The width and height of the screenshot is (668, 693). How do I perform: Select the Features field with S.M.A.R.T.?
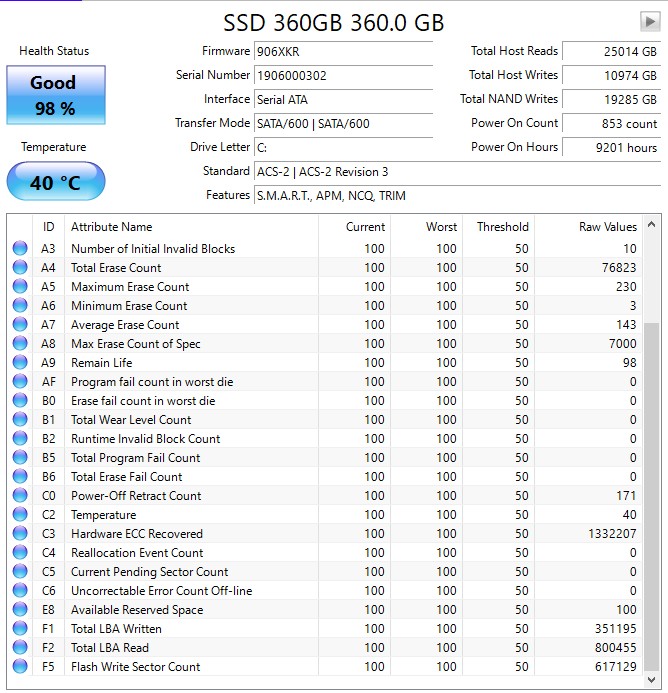pyautogui.click(x=457, y=195)
